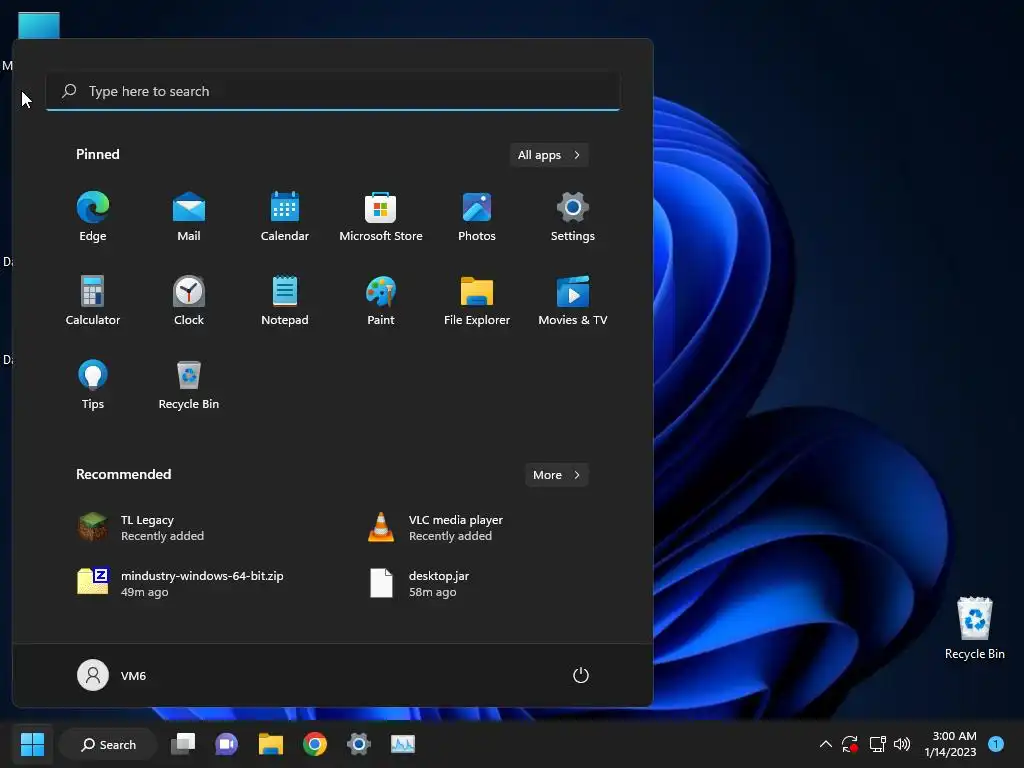Open the Edge pinned app
The height and width of the screenshot is (768, 1024).
tap(93, 217)
